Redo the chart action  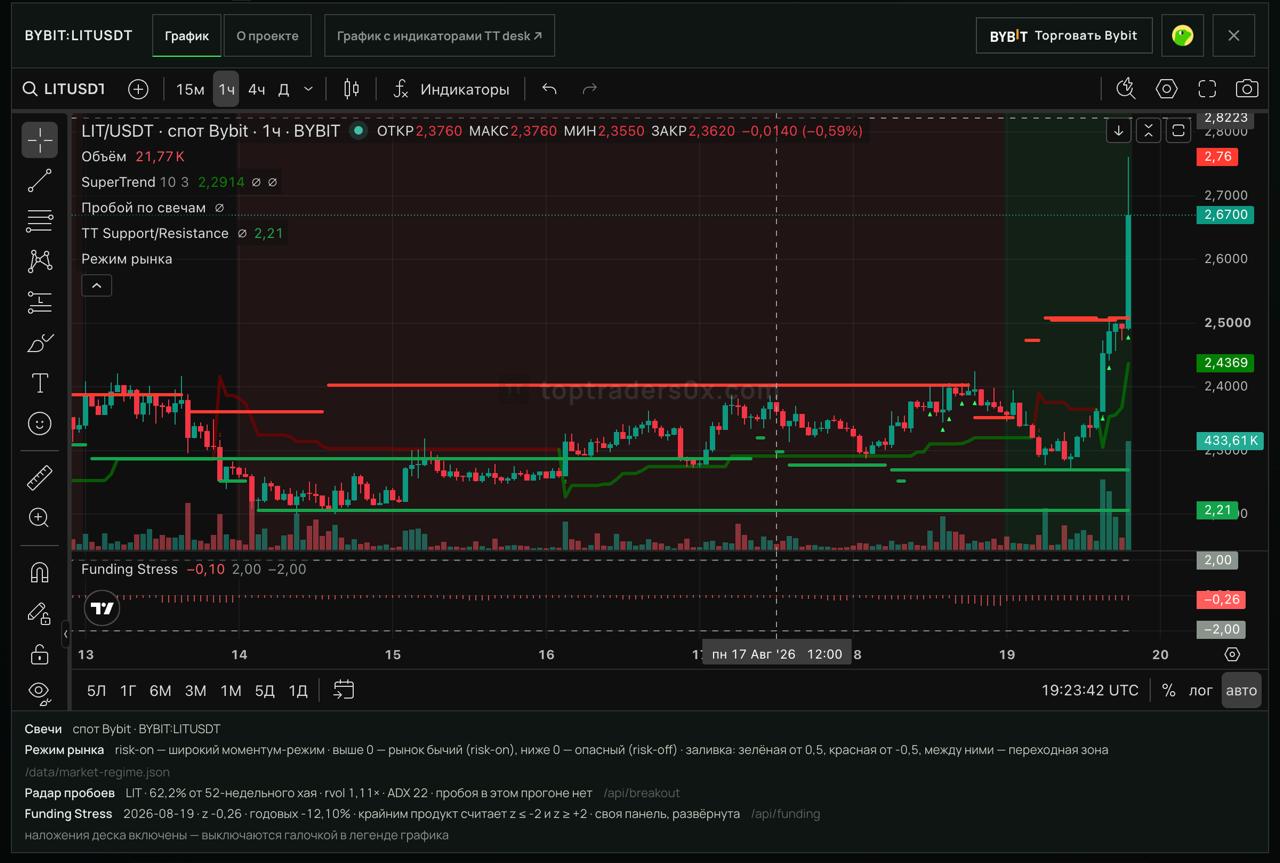point(590,89)
